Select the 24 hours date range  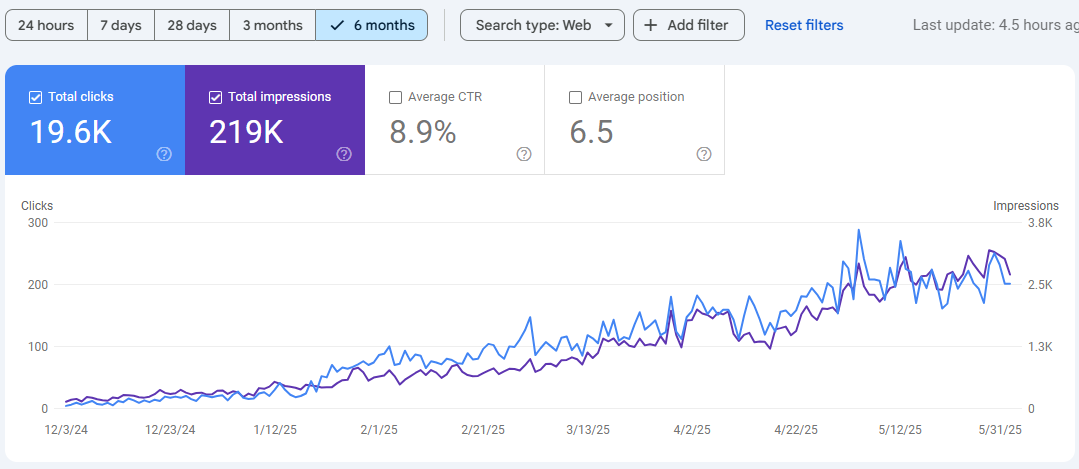pyautogui.click(x=46, y=25)
